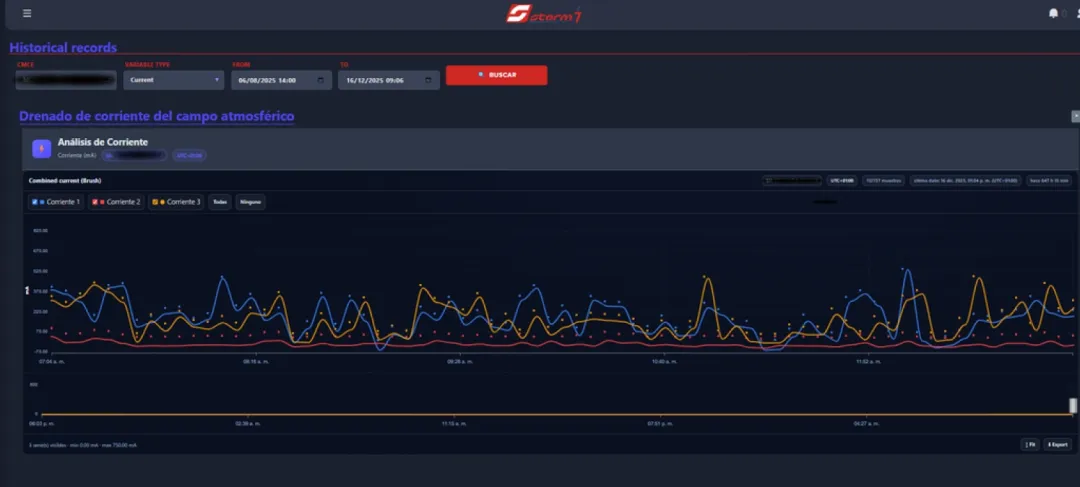
Task: Click the BUSCAR search button
Action: click(x=497, y=75)
